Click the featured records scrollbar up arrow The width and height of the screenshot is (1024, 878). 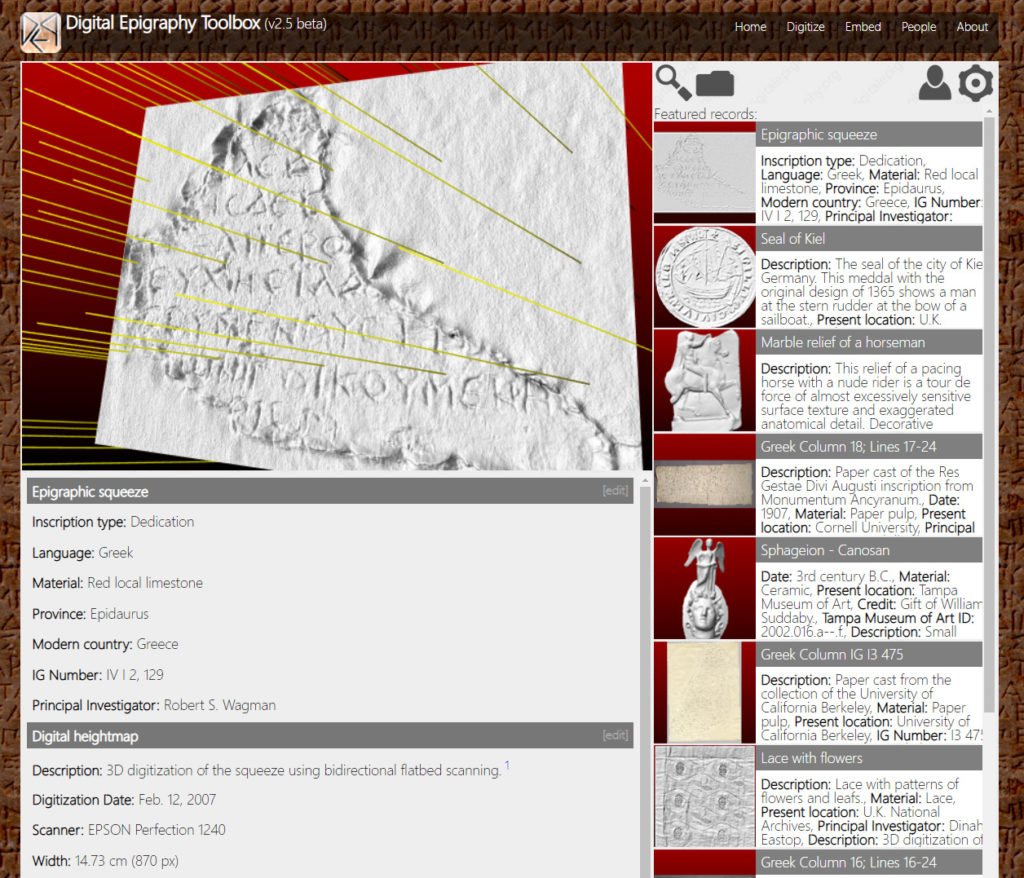(989, 111)
